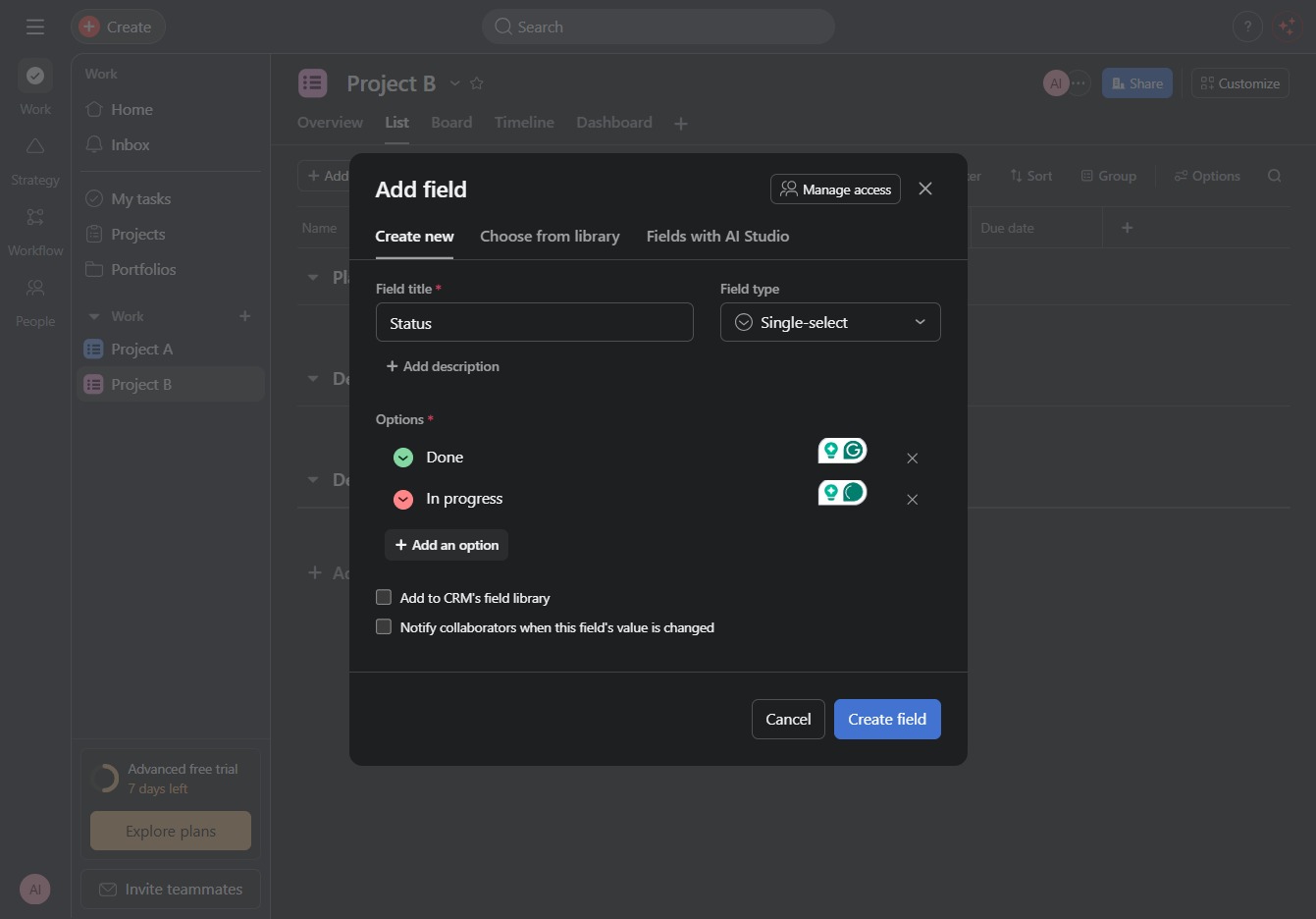Screen dimensions: 1316x919
Task: Click the Field title input box
Action: pos(535,322)
